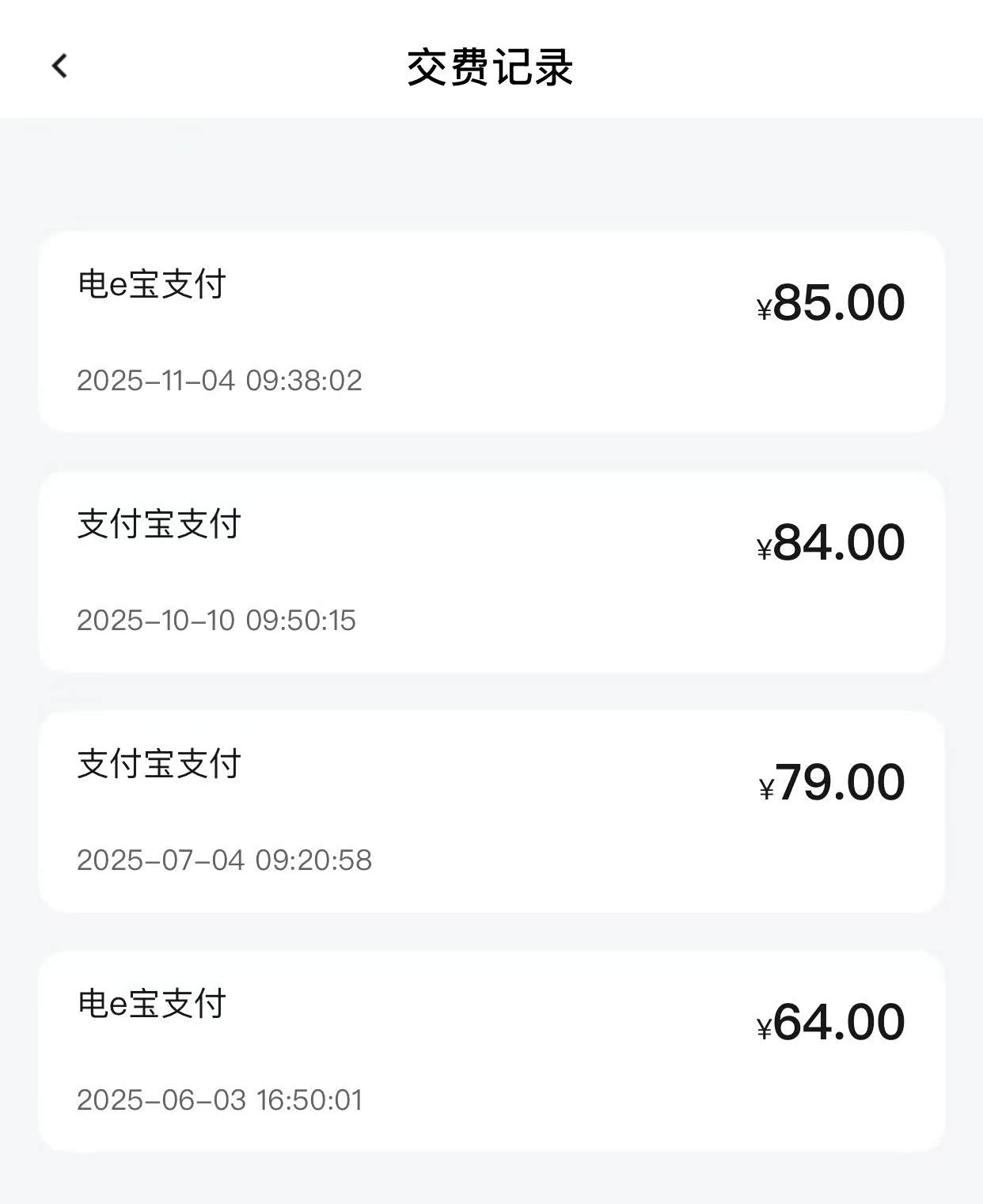The height and width of the screenshot is (1204, 983).
Task: Select the 2025-10-10 09:50:15 timestamp
Action: pos(216,621)
